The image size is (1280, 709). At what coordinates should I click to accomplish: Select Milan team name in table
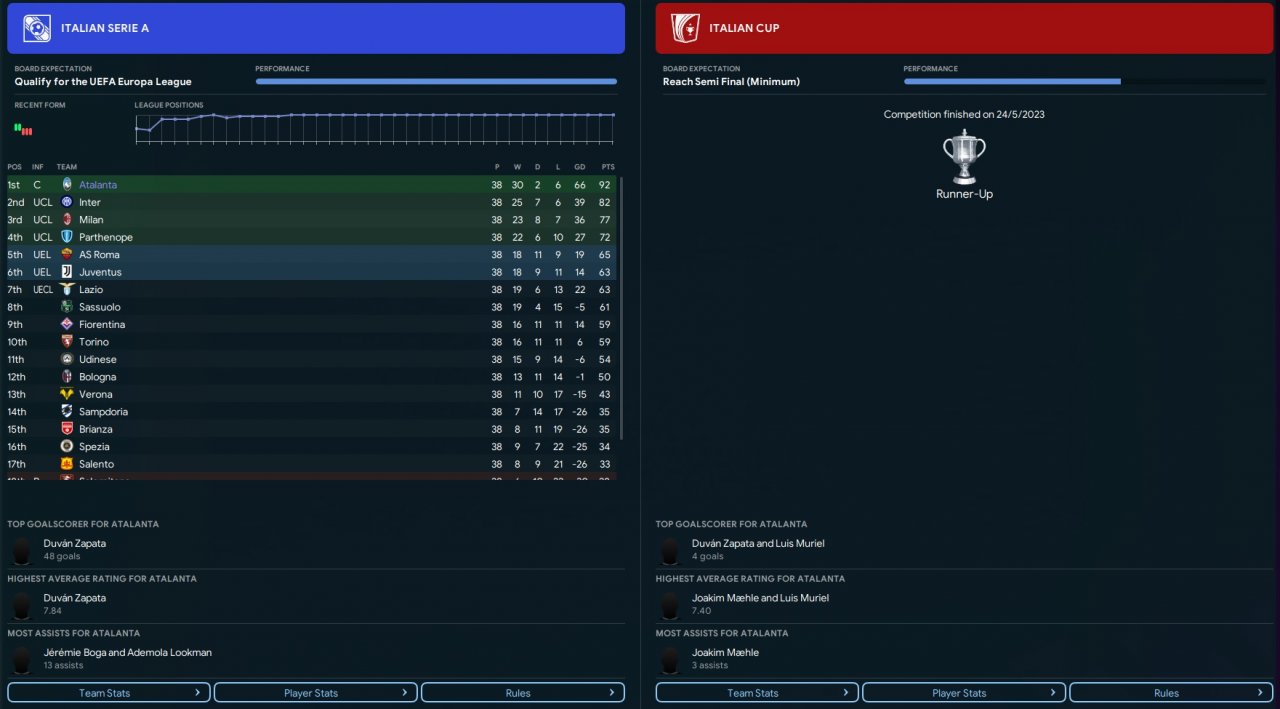(x=91, y=220)
